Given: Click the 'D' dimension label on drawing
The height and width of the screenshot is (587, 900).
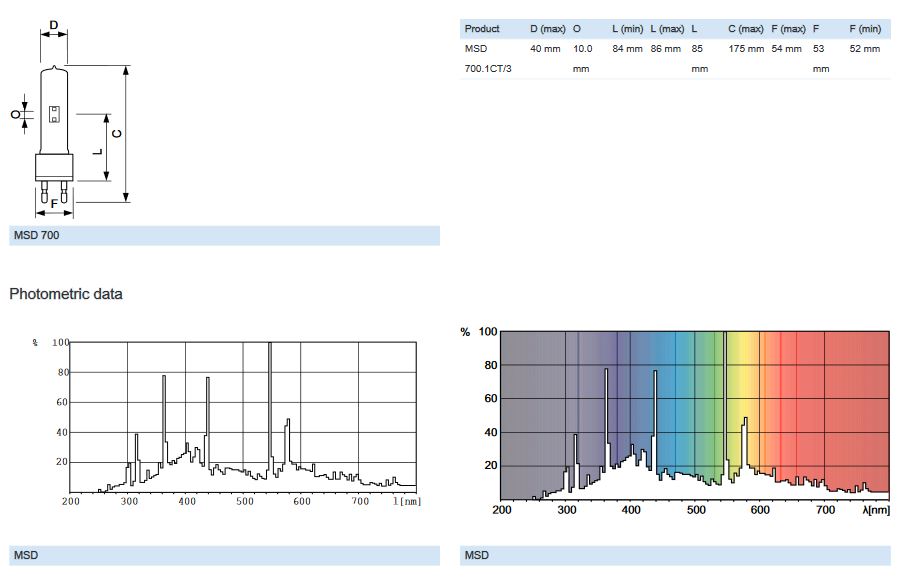Looking at the screenshot, I should click(x=53, y=25).
